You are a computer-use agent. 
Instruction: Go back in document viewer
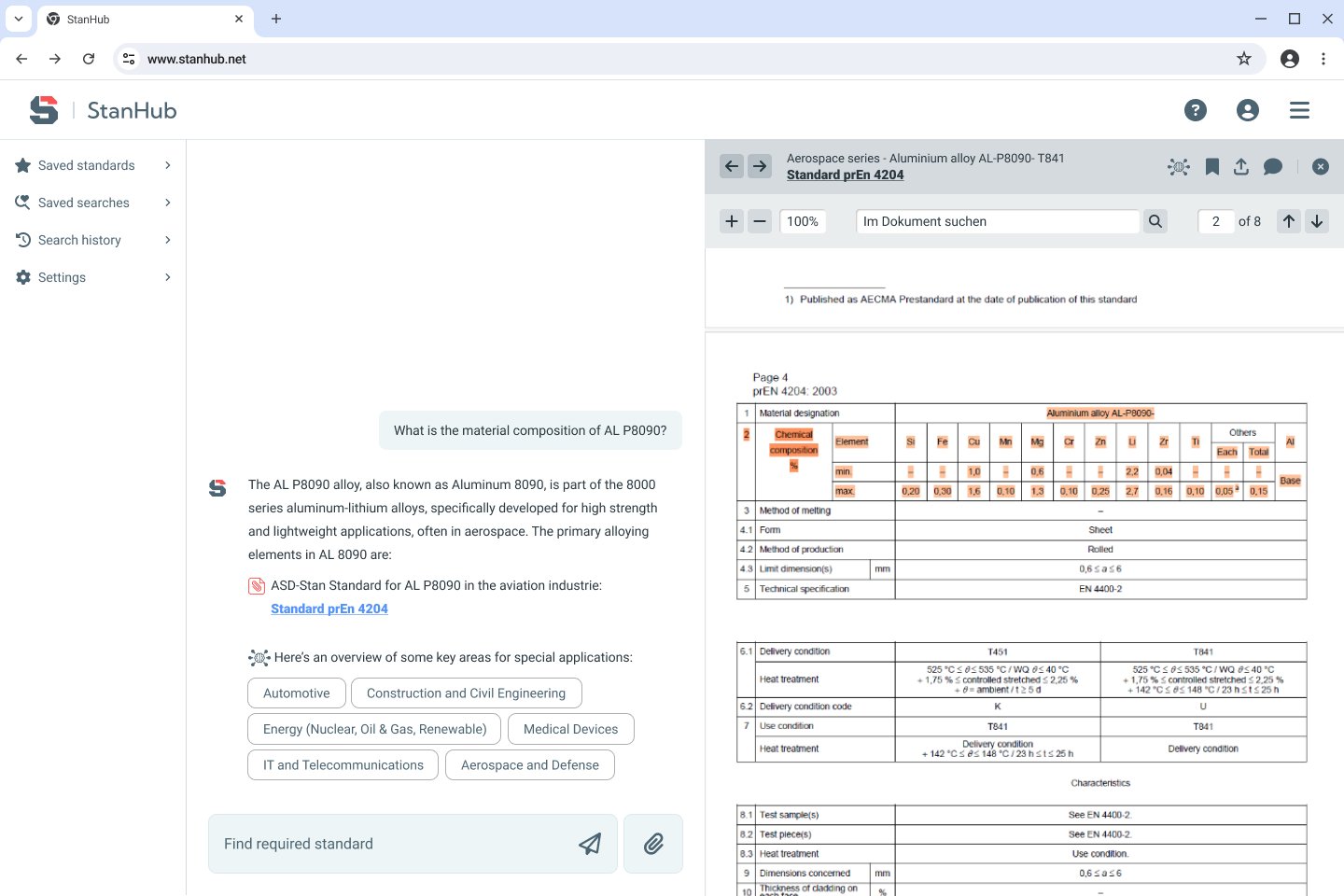[x=732, y=166]
